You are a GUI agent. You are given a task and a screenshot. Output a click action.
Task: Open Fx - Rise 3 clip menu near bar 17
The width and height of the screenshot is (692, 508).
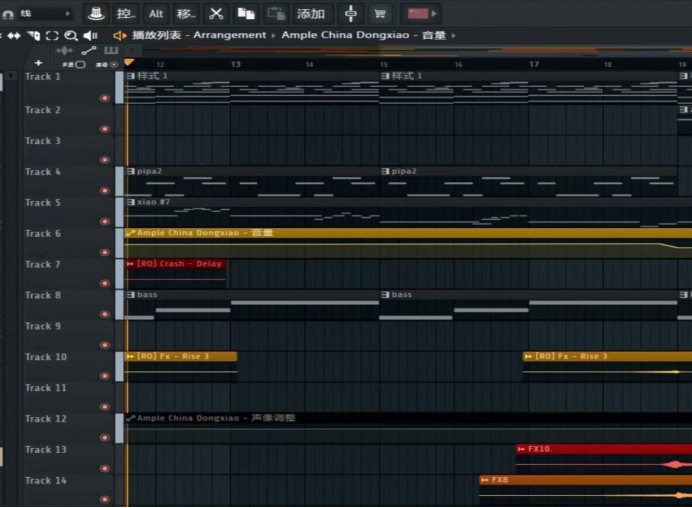pyautogui.click(x=528, y=357)
